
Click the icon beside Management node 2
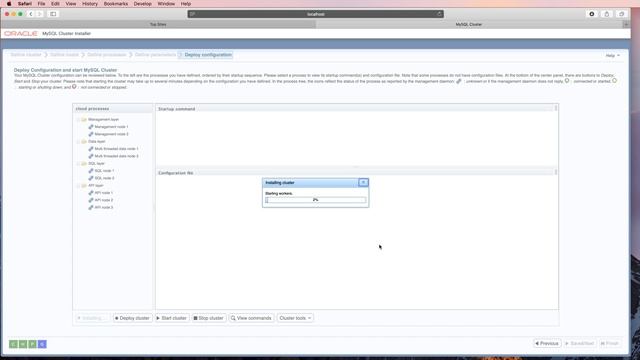(x=91, y=134)
